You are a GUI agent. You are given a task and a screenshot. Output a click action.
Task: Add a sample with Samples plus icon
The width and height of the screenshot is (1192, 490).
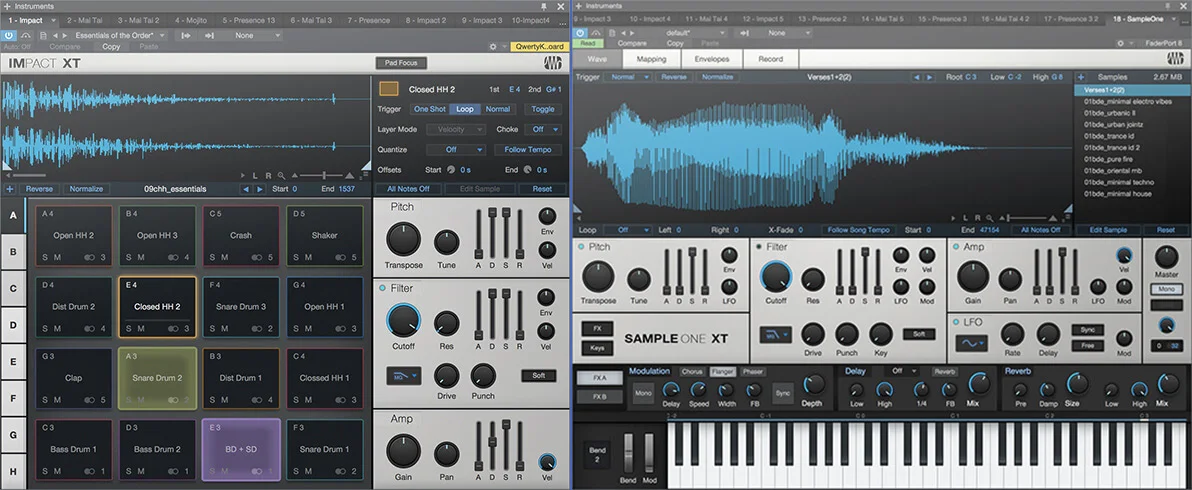point(1080,77)
